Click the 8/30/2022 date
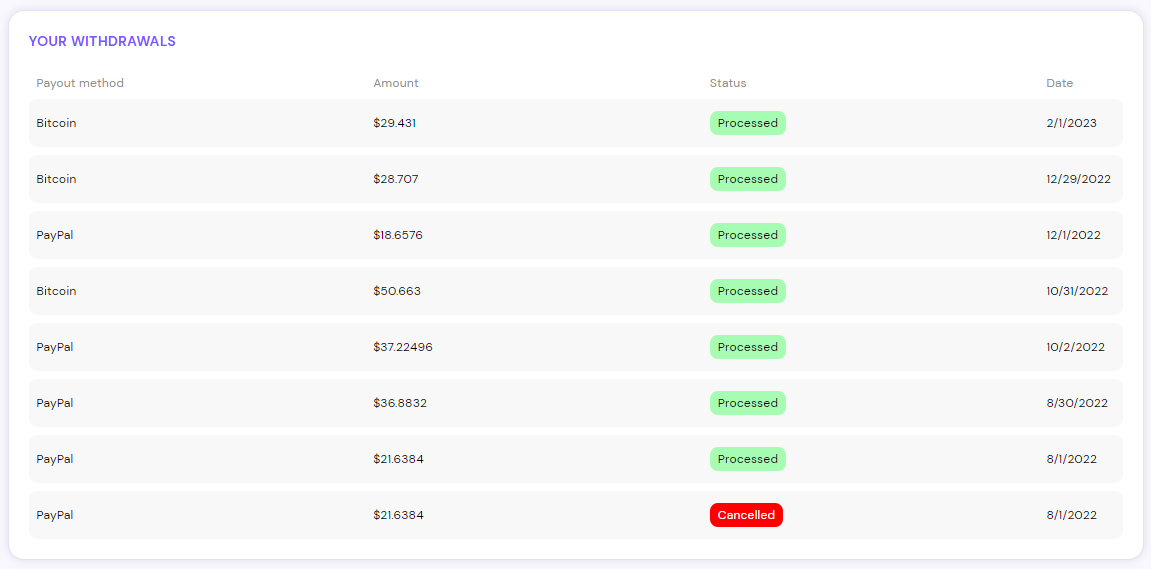The width and height of the screenshot is (1151, 569). click(x=1077, y=403)
